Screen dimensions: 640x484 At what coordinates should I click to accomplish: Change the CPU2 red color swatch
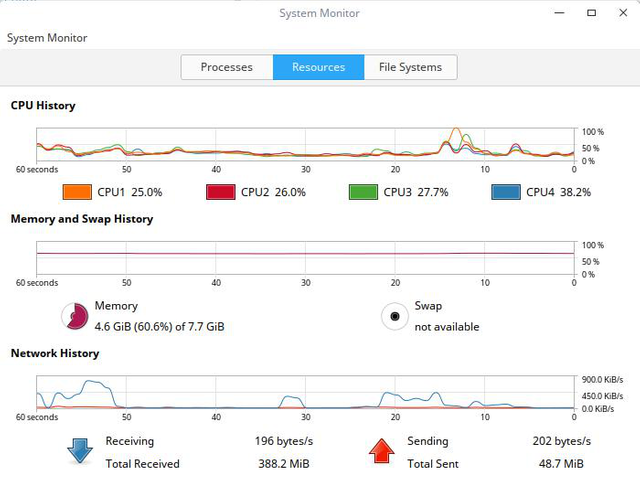pos(221,192)
